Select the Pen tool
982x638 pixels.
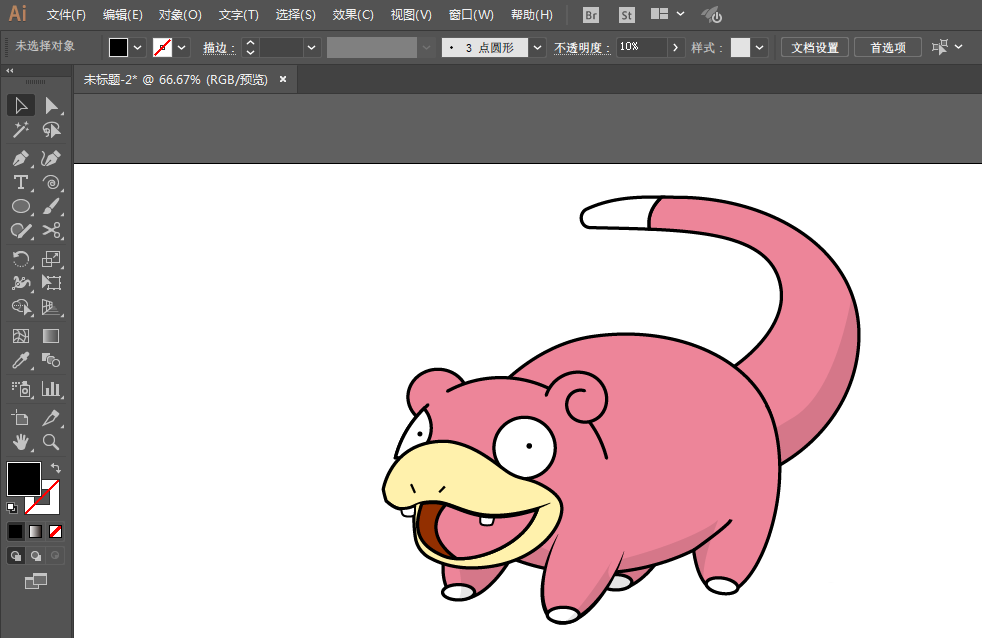(21, 158)
